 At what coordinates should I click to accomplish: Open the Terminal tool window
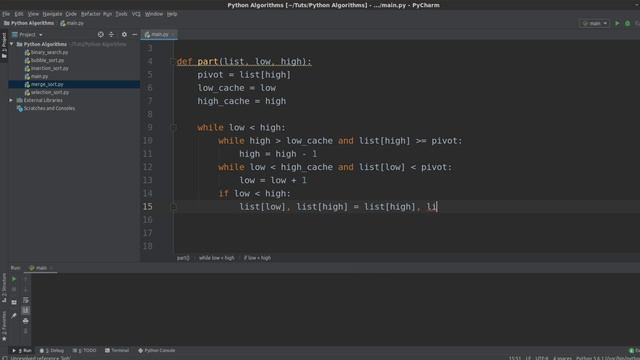pyautogui.click(x=117, y=351)
